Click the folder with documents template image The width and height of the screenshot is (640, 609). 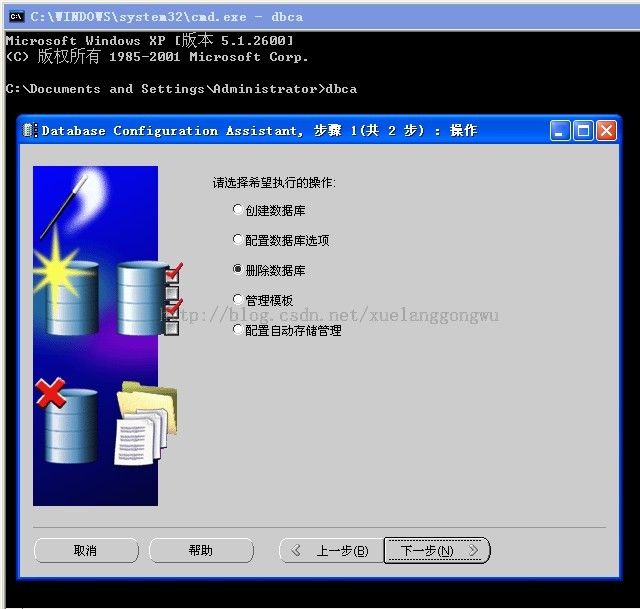click(x=146, y=423)
